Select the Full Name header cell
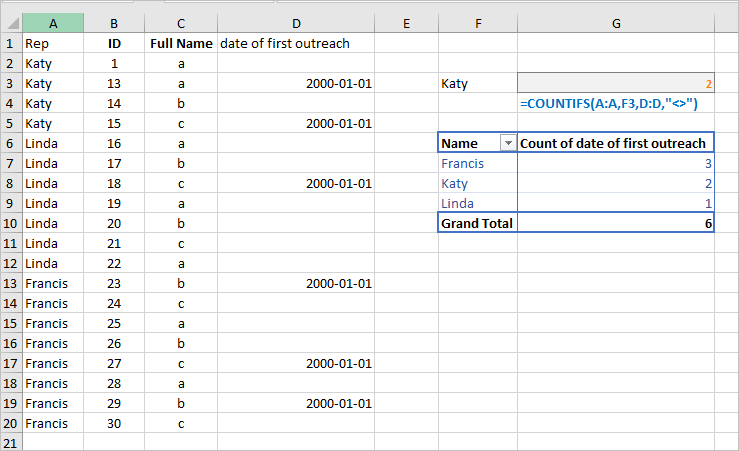 tap(181, 43)
